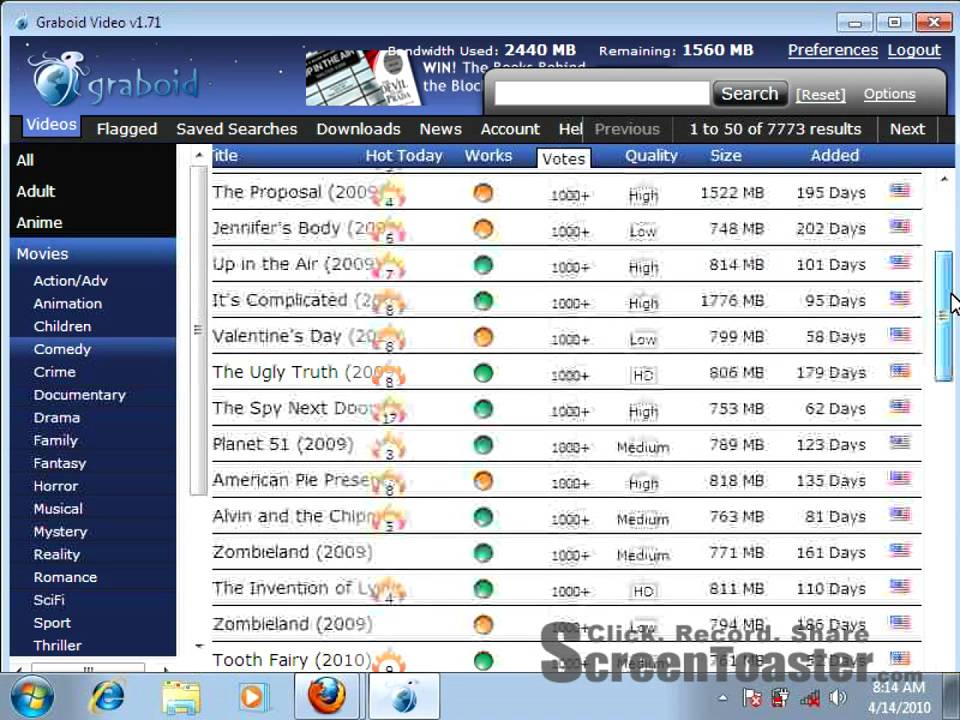
Task: Sort by the Added column
Action: tap(834, 156)
